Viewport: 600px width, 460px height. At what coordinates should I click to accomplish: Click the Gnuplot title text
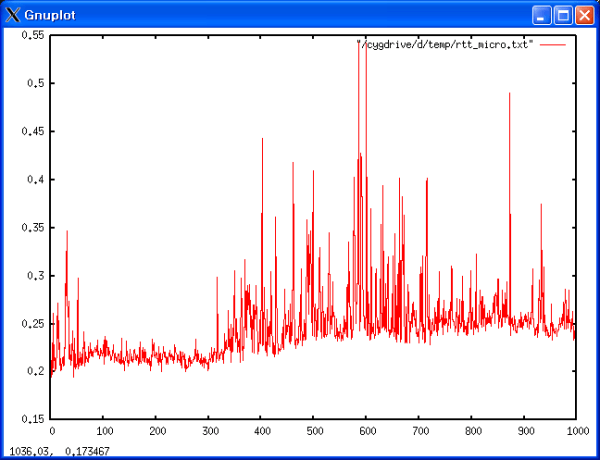(x=50, y=15)
